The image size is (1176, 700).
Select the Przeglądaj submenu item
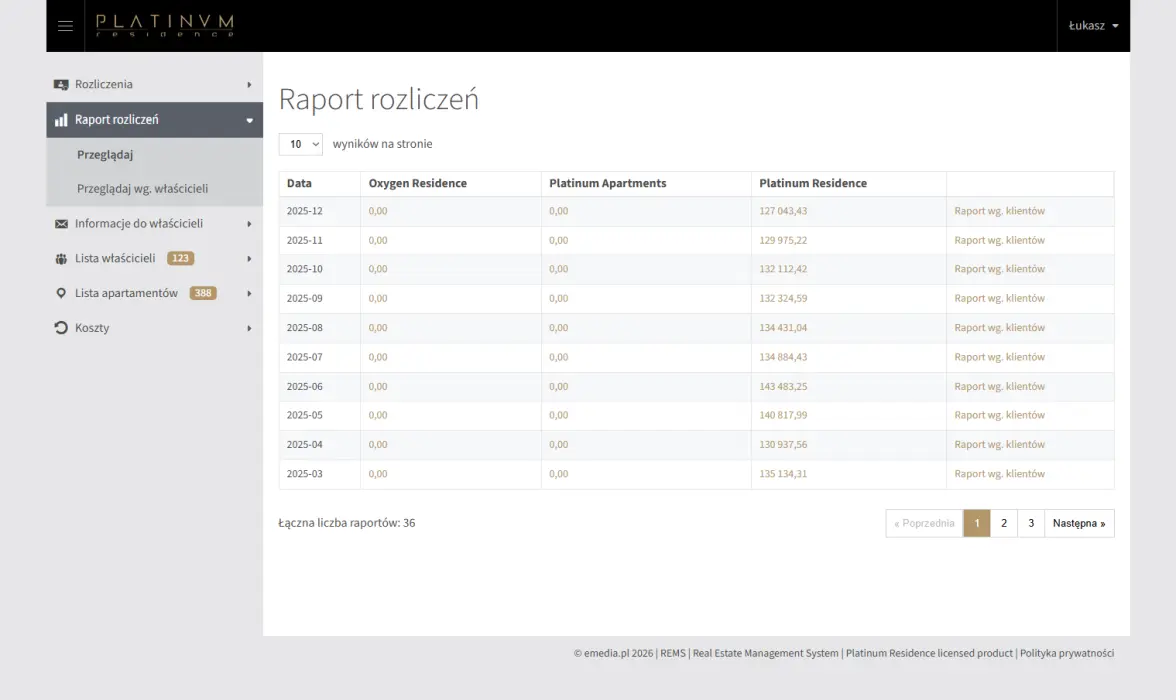104,154
